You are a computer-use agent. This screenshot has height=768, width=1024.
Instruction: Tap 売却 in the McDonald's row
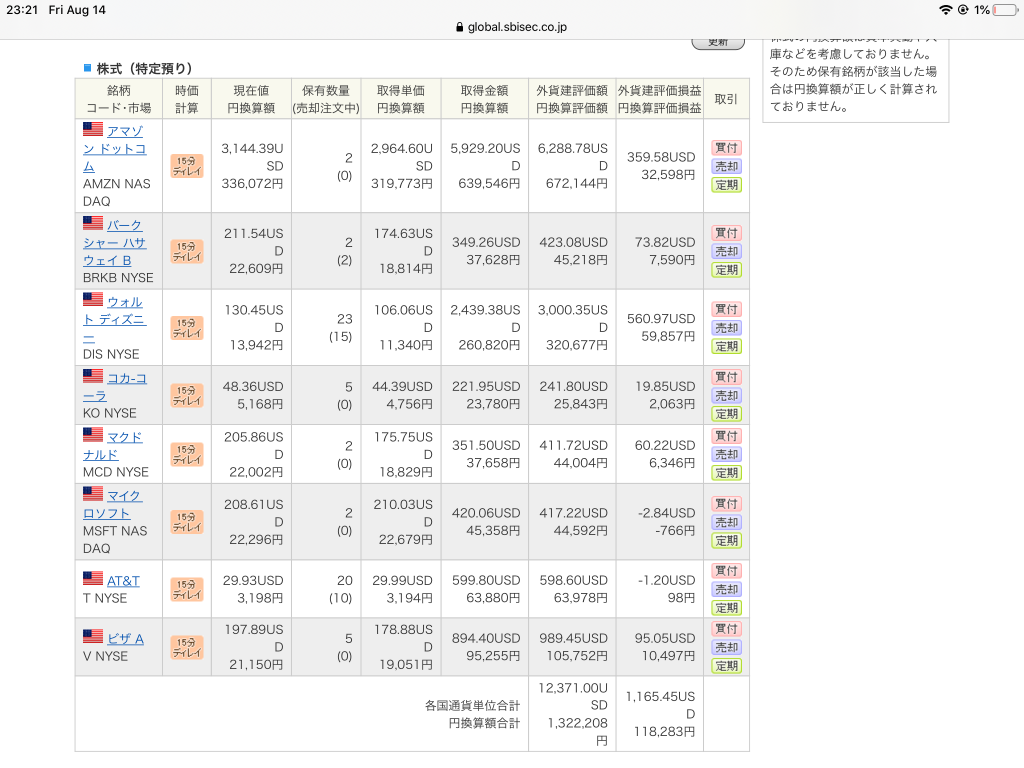(x=726, y=454)
